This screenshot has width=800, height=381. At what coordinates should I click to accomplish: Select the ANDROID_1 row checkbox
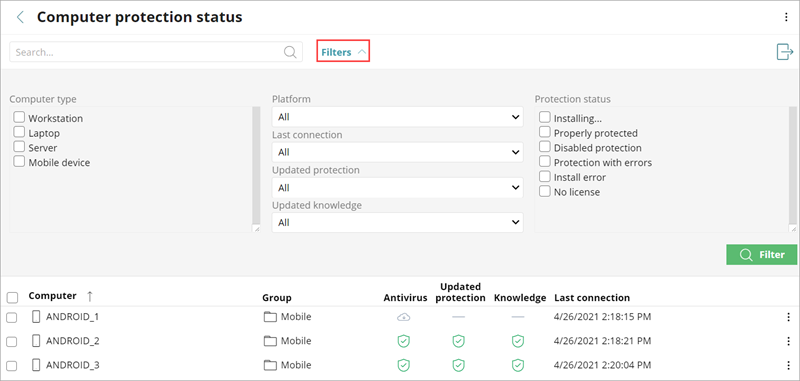(11, 318)
